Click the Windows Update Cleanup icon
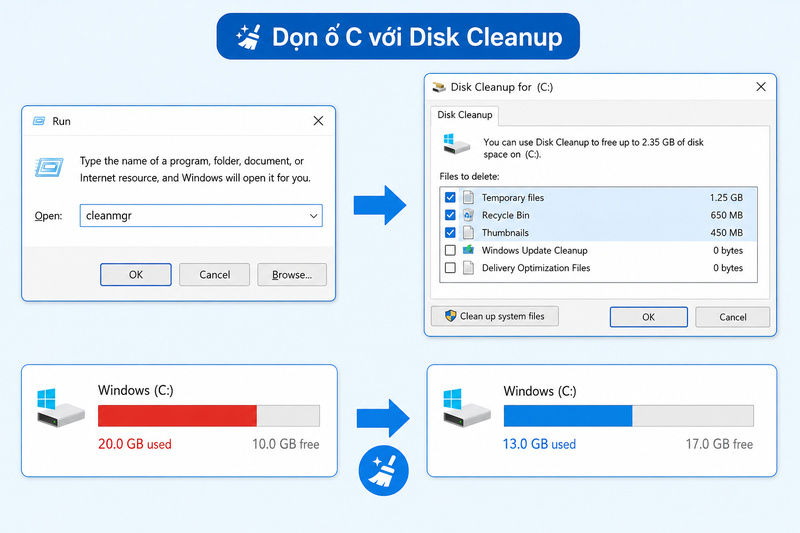Viewport: 800px width, 533px height. coord(468,250)
